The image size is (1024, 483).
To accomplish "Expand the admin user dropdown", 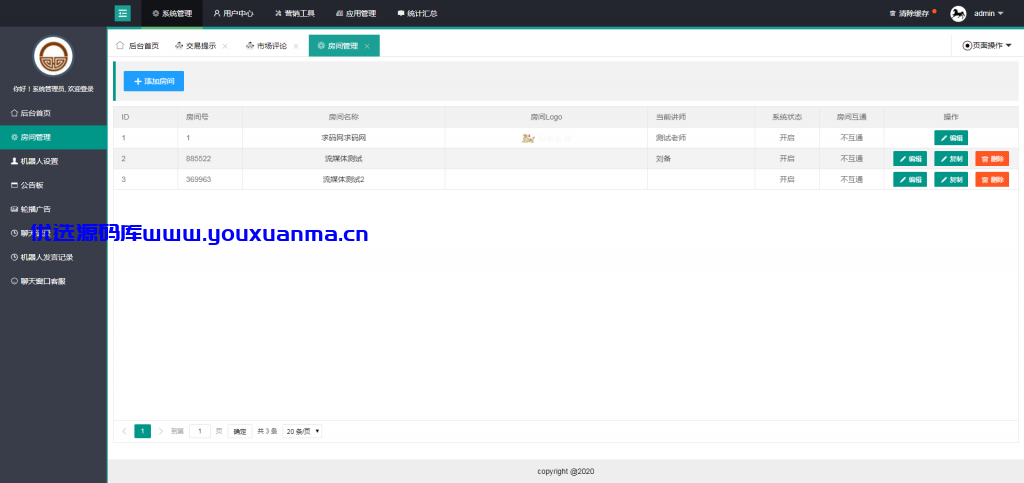I will [988, 13].
